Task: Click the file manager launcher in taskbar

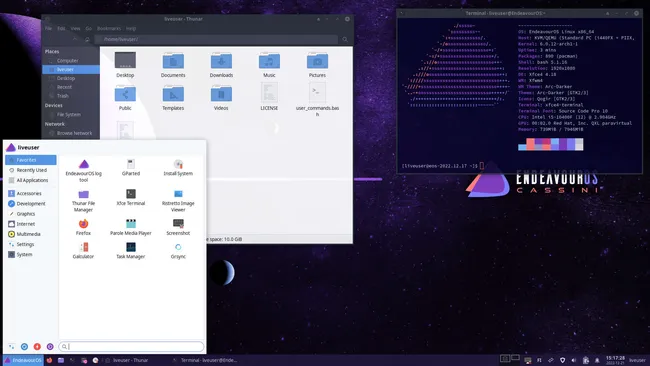Action: (x=61, y=360)
